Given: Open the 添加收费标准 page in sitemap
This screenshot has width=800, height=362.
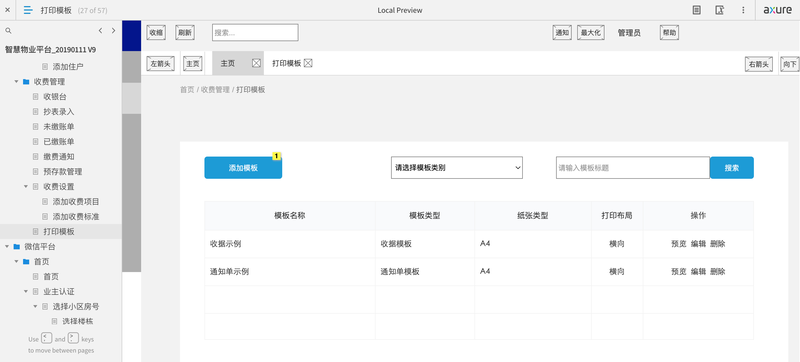Looking at the screenshot, I should point(76,217).
